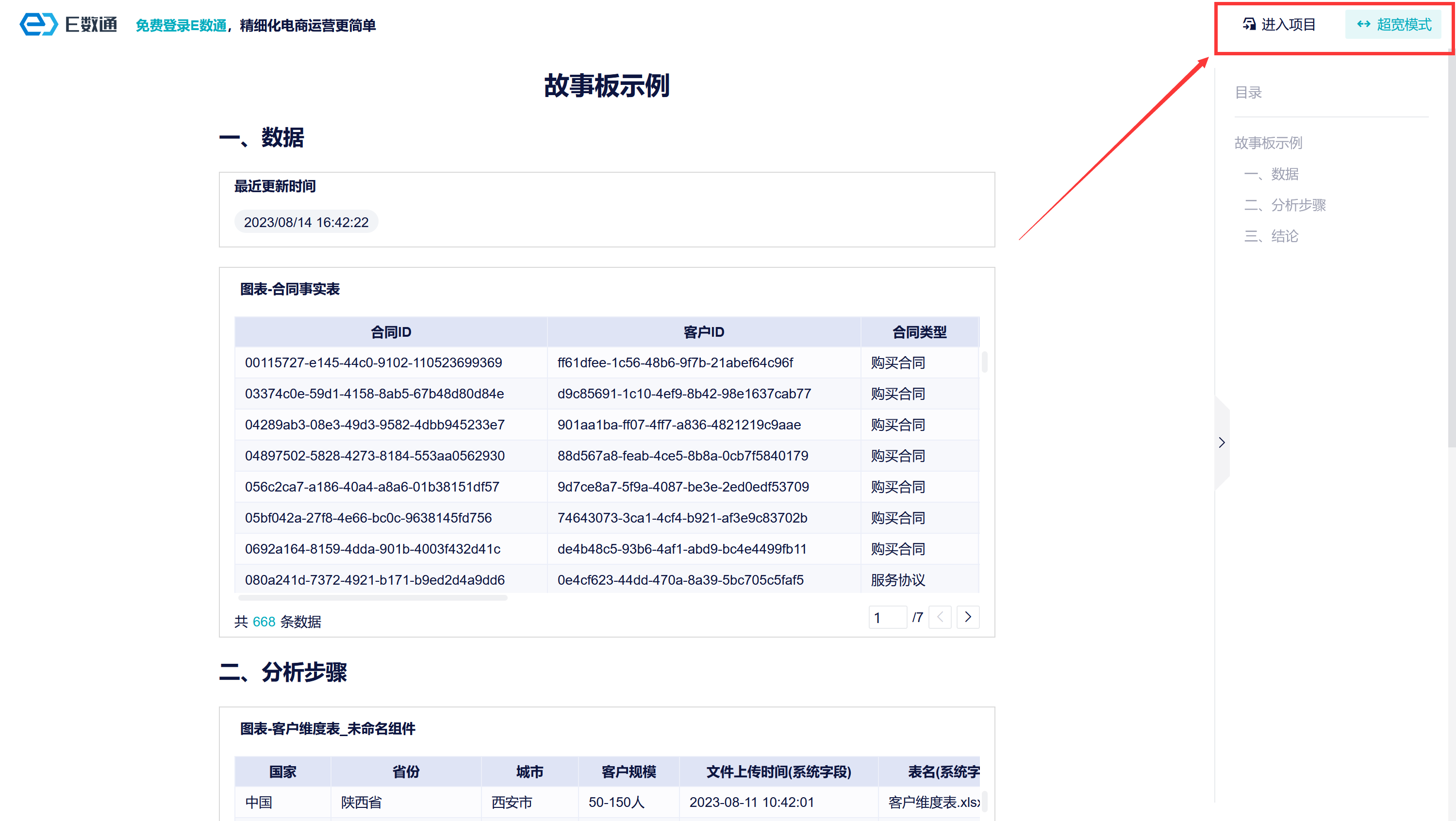Collapse the 目录 sidebar with chevron

pyautogui.click(x=1222, y=443)
